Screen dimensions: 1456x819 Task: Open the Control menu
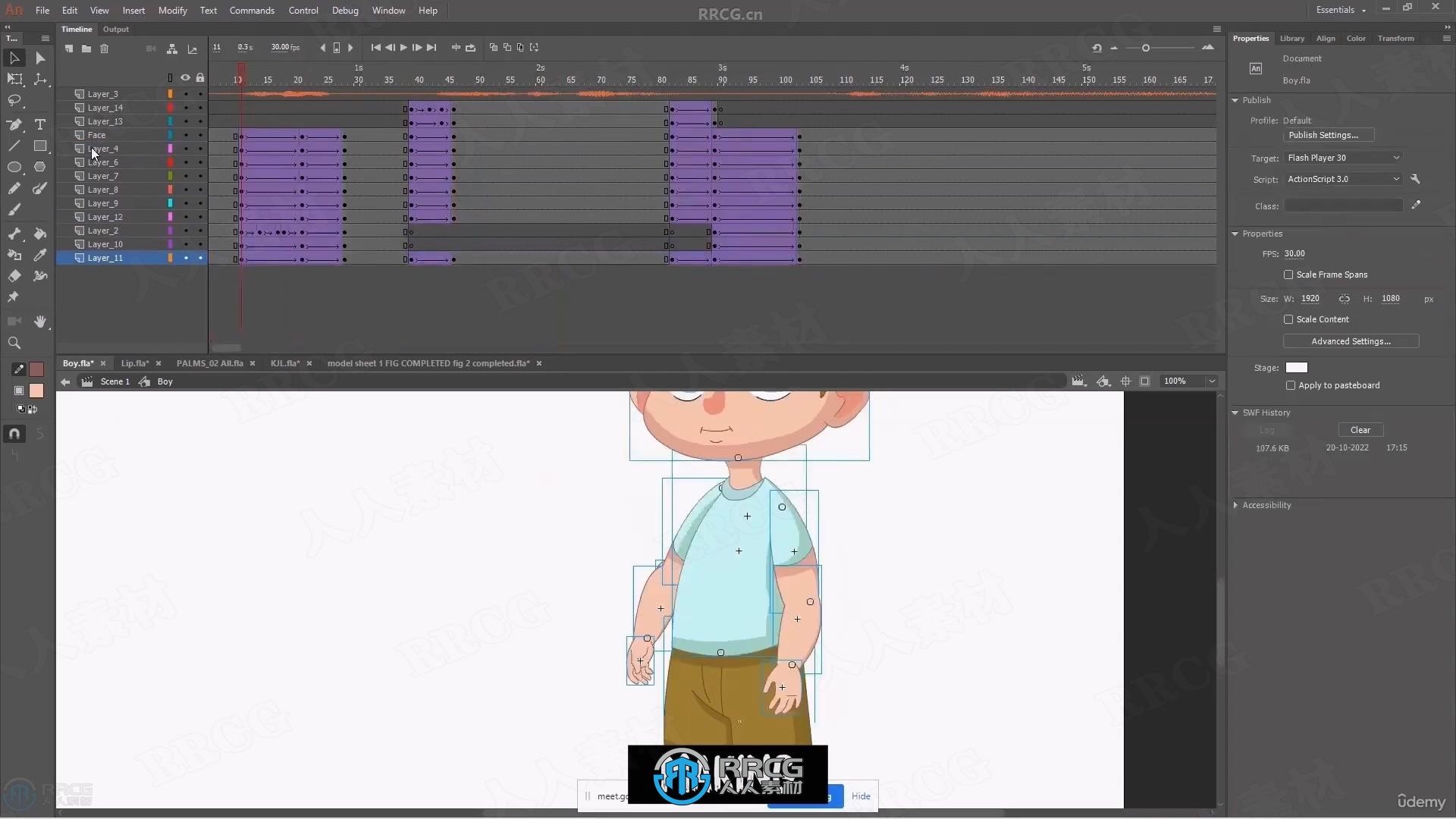303,11
